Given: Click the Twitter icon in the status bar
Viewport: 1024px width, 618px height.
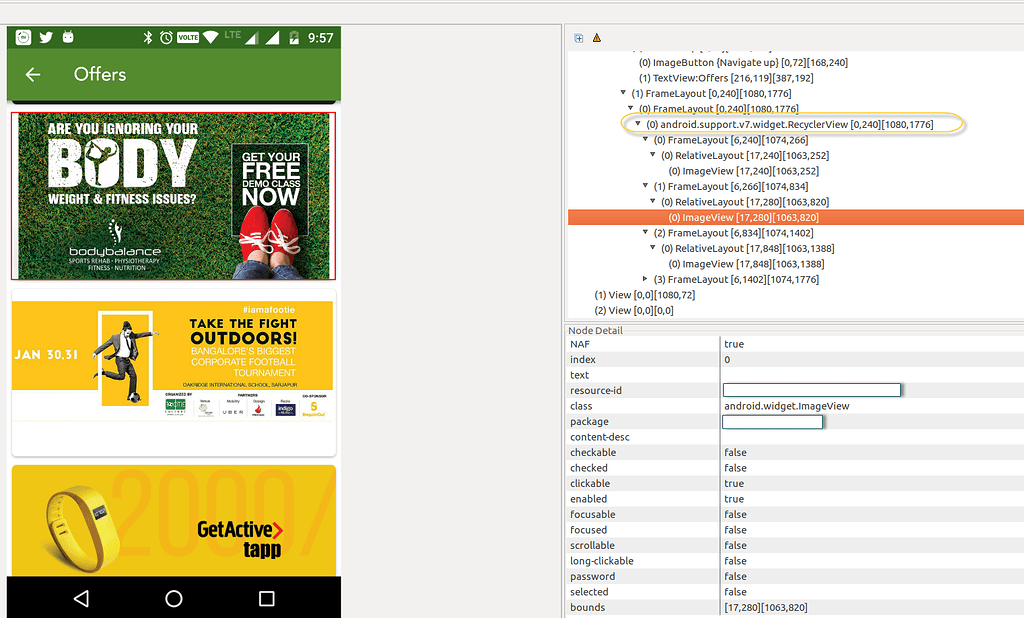Looking at the screenshot, I should tap(47, 36).
